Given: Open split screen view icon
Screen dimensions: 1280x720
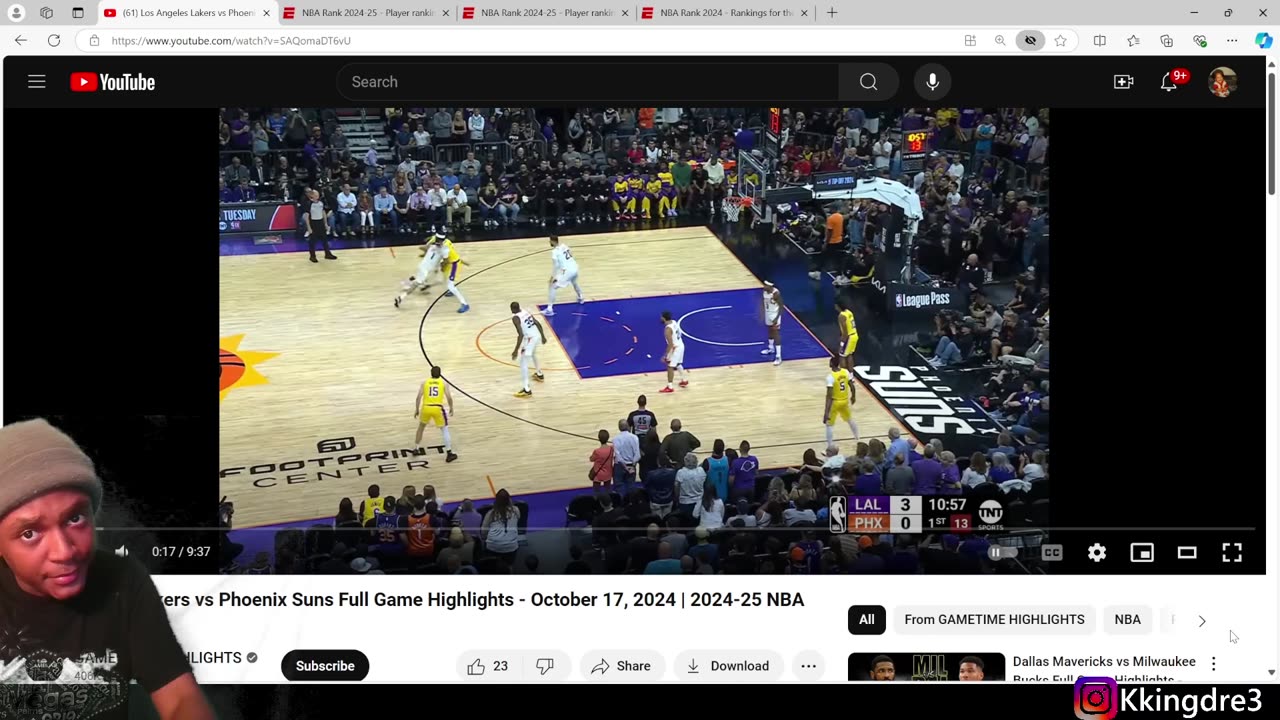Looking at the screenshot, I should 1100,41.
